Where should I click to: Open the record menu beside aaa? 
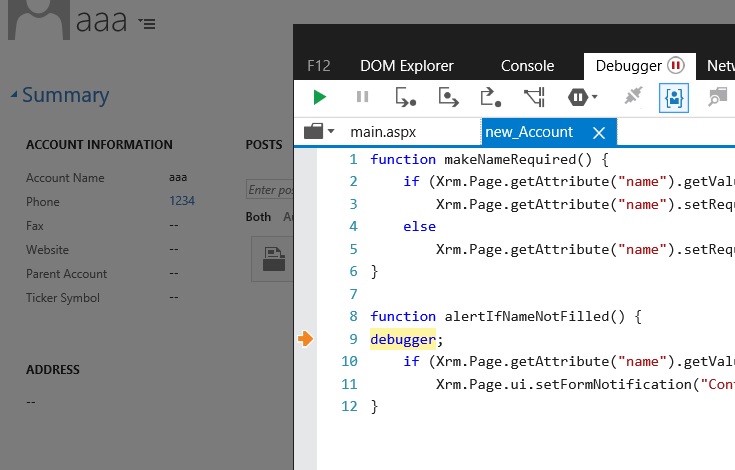[x=147, y=23]
